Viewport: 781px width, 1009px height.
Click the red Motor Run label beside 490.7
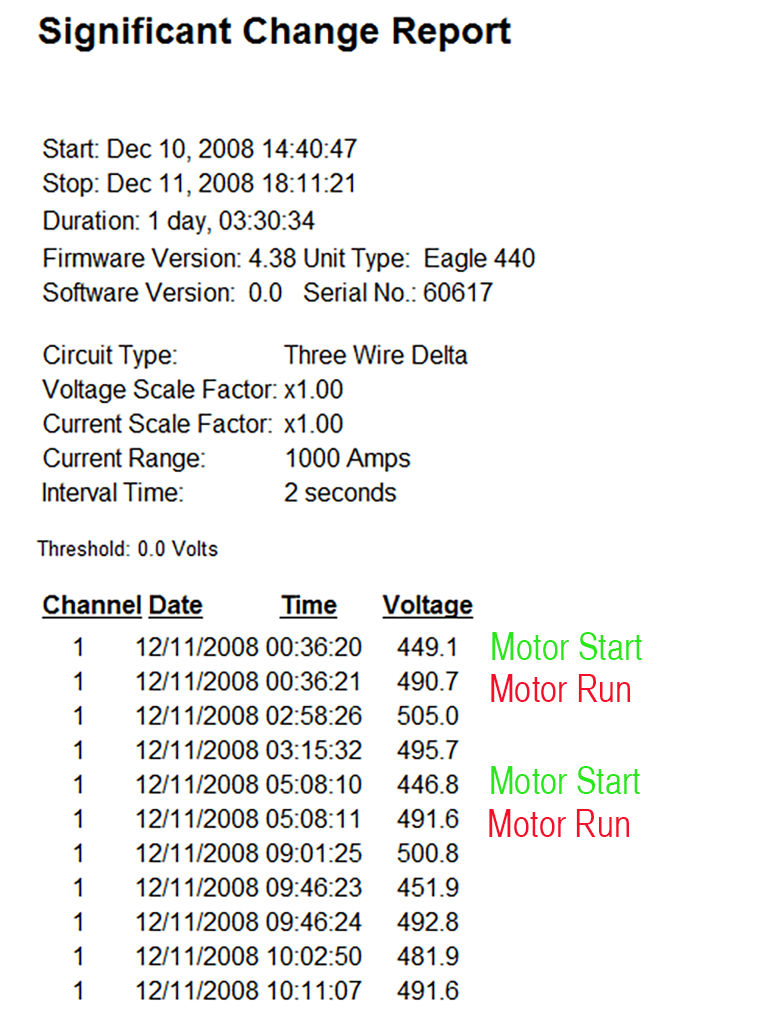coord(560,689)
